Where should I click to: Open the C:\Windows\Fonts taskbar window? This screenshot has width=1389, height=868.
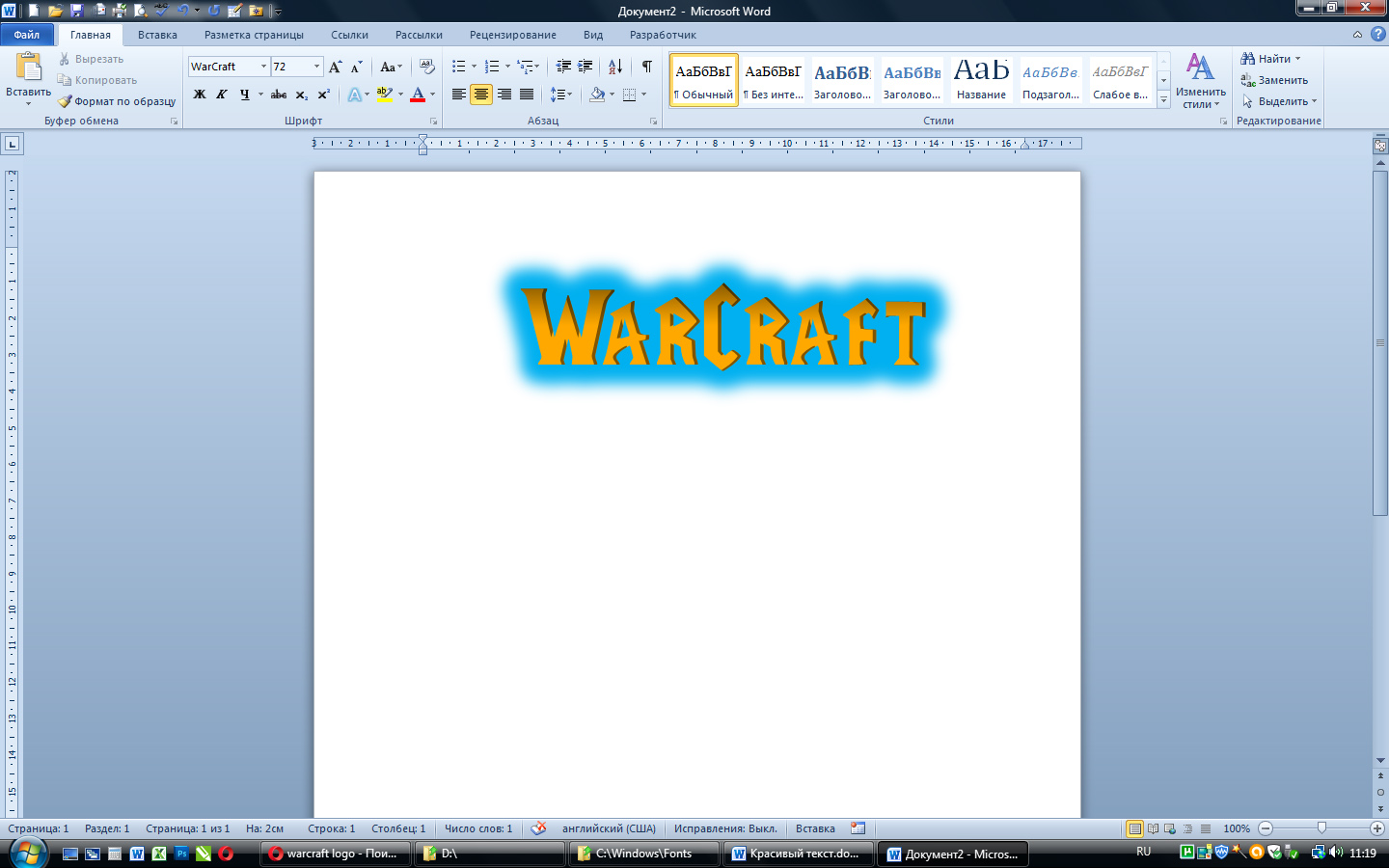coord(644,854)
